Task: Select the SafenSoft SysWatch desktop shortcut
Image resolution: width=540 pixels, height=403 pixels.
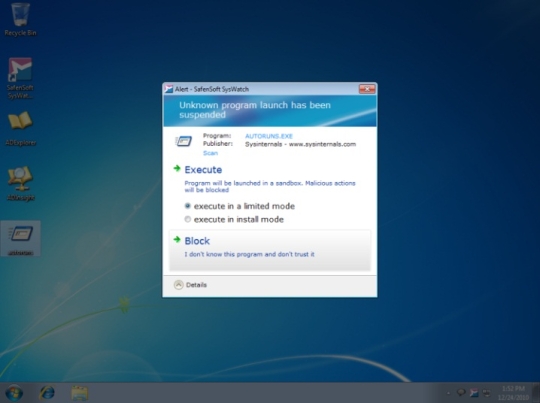Action: (x=20, y=79)
